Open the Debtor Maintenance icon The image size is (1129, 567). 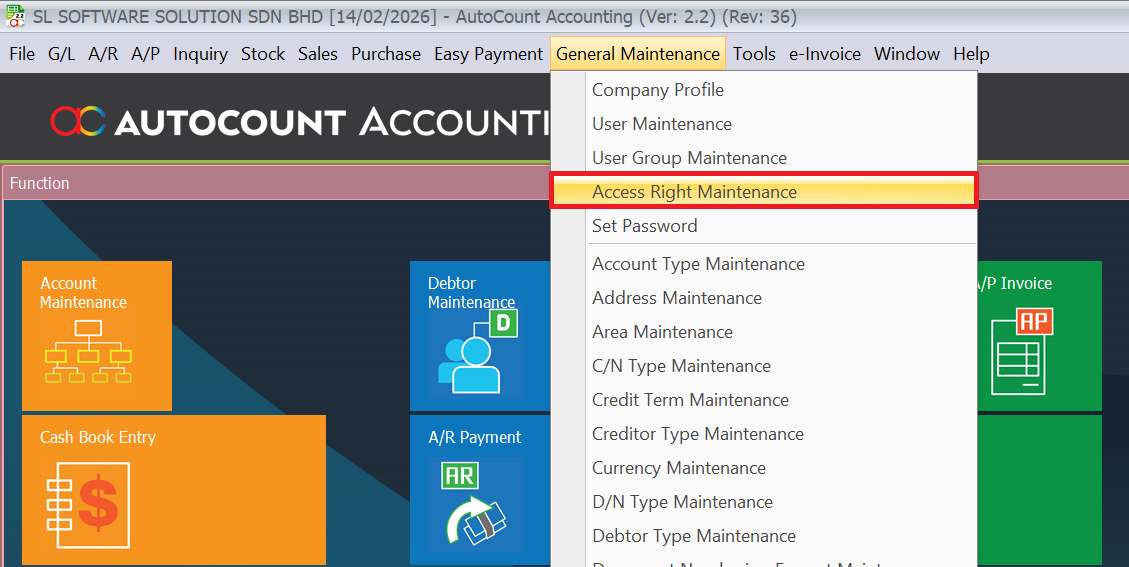click(476, 353)
